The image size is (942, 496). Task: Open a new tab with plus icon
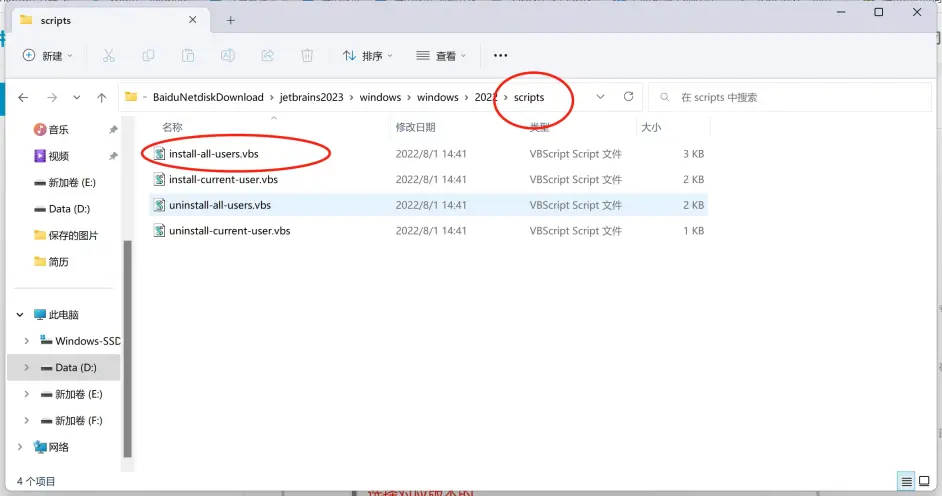coord(231,20)
